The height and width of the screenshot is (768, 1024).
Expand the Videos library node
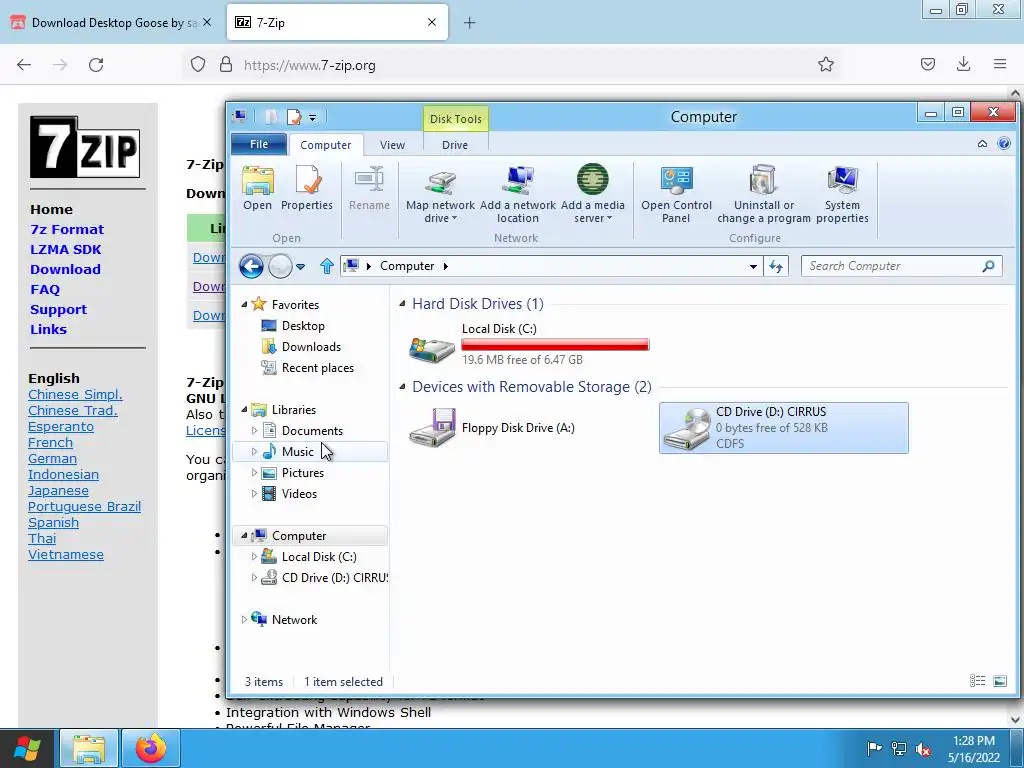[x=254, y=494]
